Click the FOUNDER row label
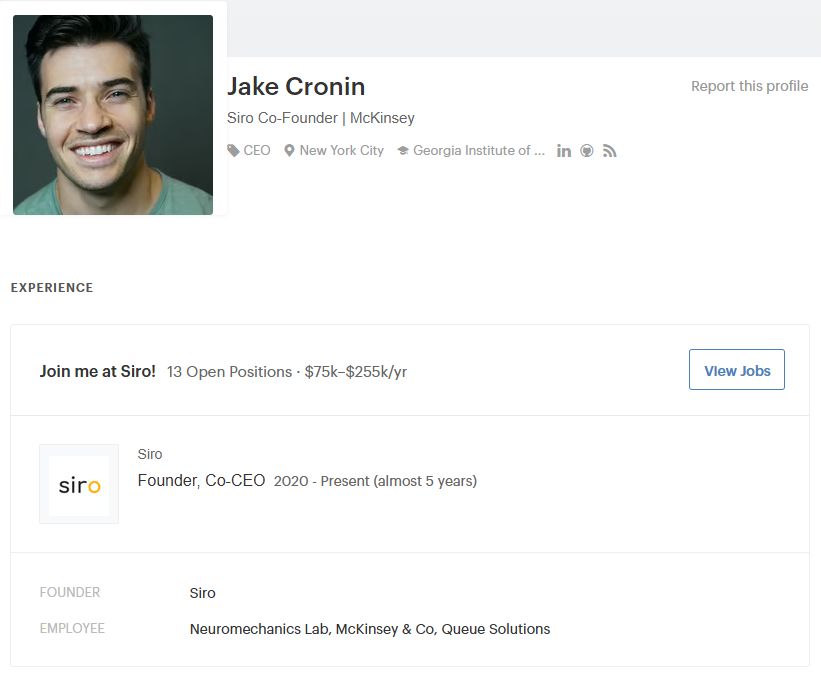821x677 pixels. 70,592
